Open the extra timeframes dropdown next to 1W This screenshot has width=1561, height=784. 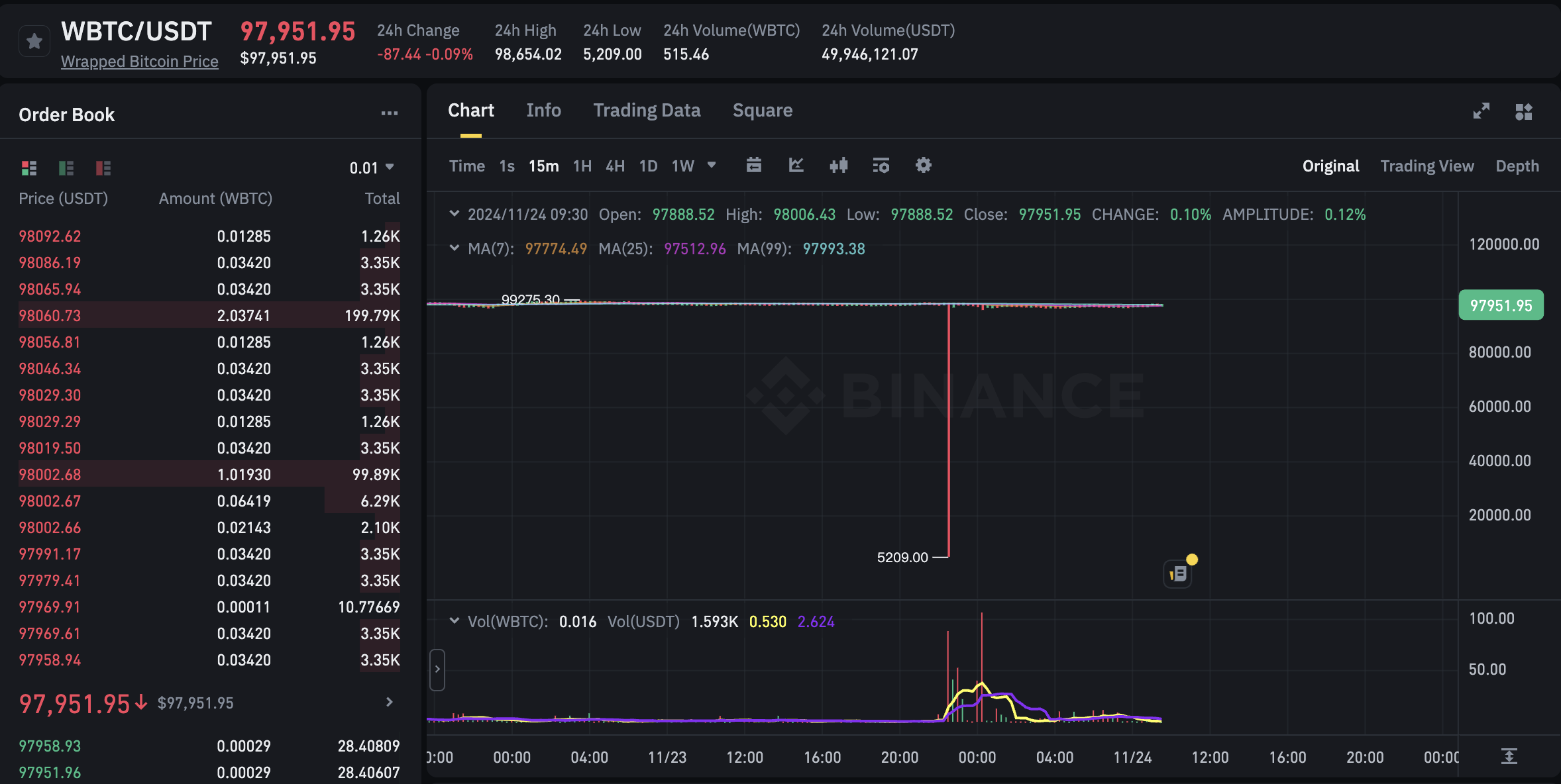(712, 166)
